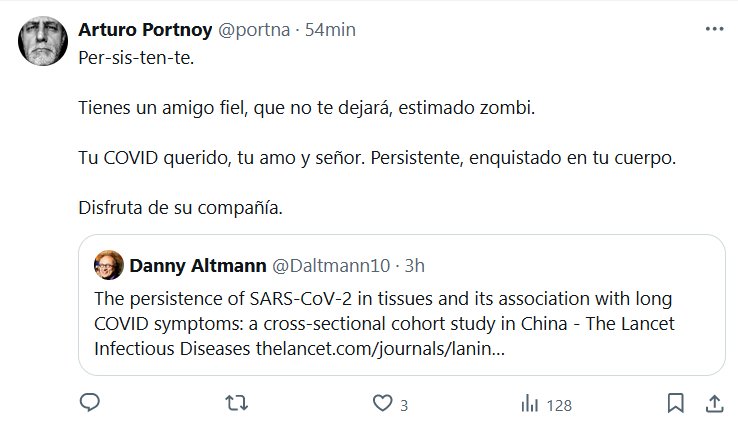Screen dimensions: 738x430
Task: Open Danny Altmann's small avatar
Action: tap(108, 265)
